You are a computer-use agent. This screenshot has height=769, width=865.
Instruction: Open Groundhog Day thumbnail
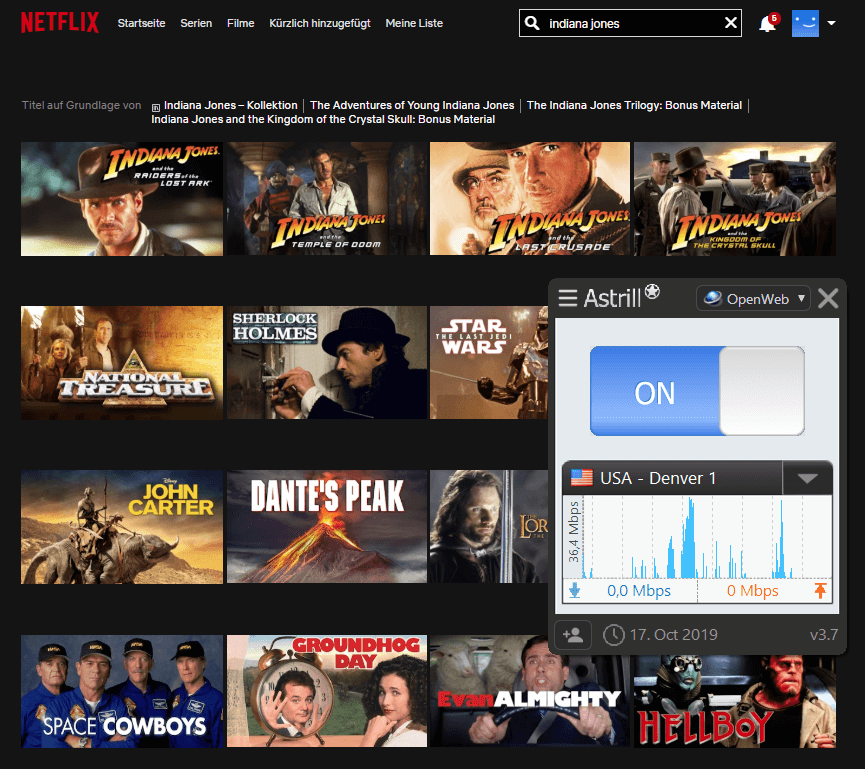click(x=327, y=691)
